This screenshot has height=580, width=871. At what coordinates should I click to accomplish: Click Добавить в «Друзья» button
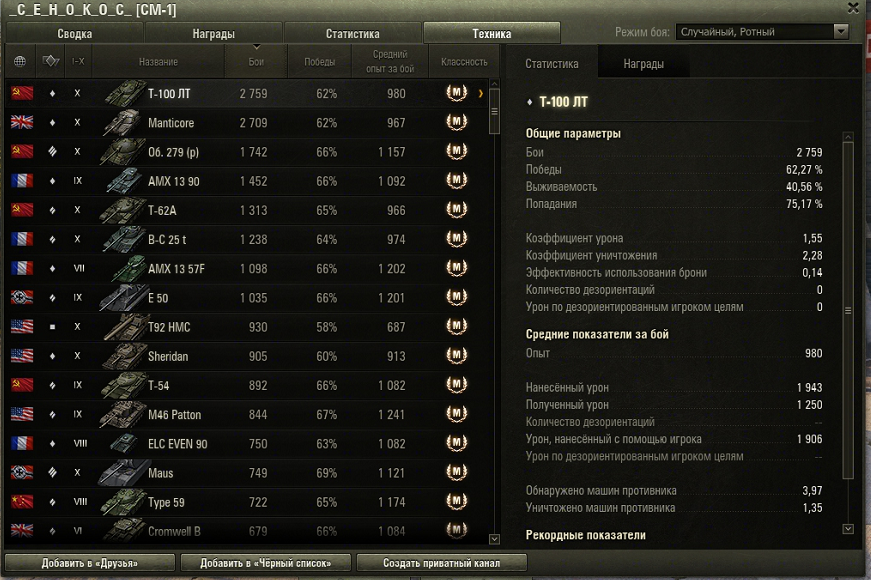tap(89, 563)
